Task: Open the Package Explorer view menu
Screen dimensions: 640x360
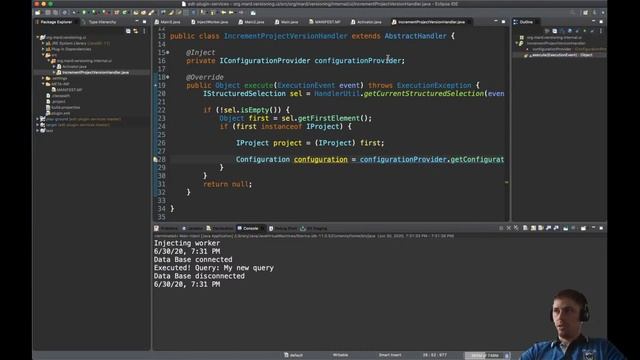Action: click(x=144, y=31)
